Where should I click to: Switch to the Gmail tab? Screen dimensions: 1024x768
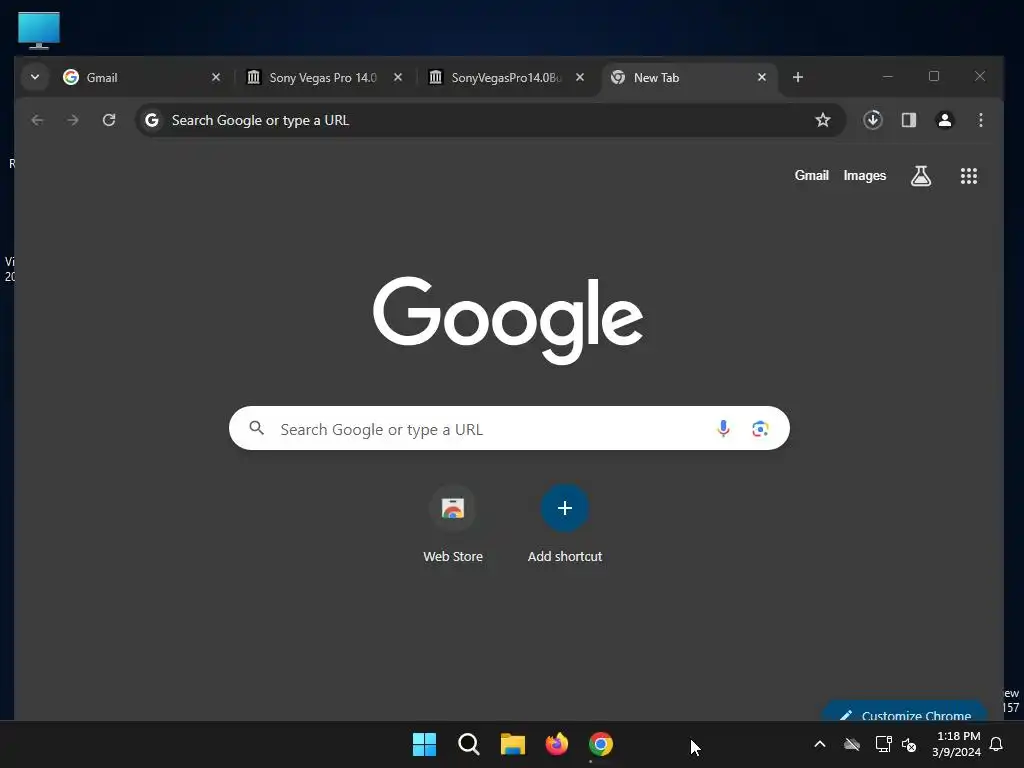point(142,77)
